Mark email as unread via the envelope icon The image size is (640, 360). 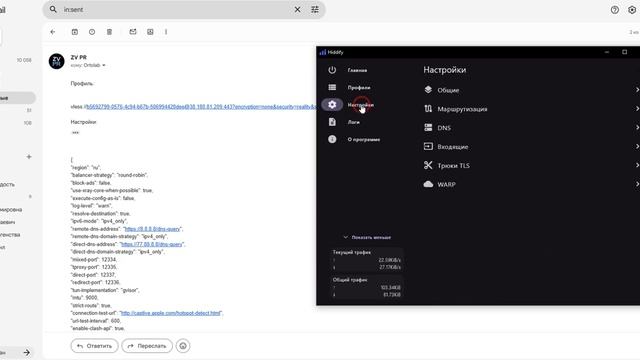pyautogui.click(x=133, y=32)
